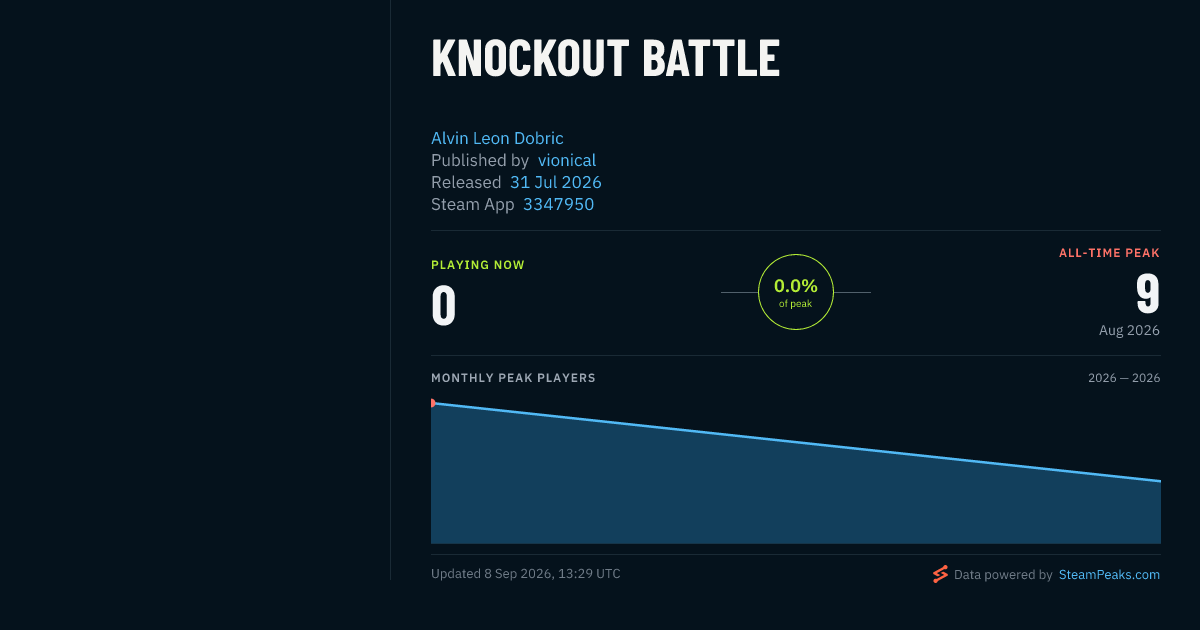Click the SteamPeaks logo icon
The height and width of the screenshot is (630, 1200).
tap(940, 574)
